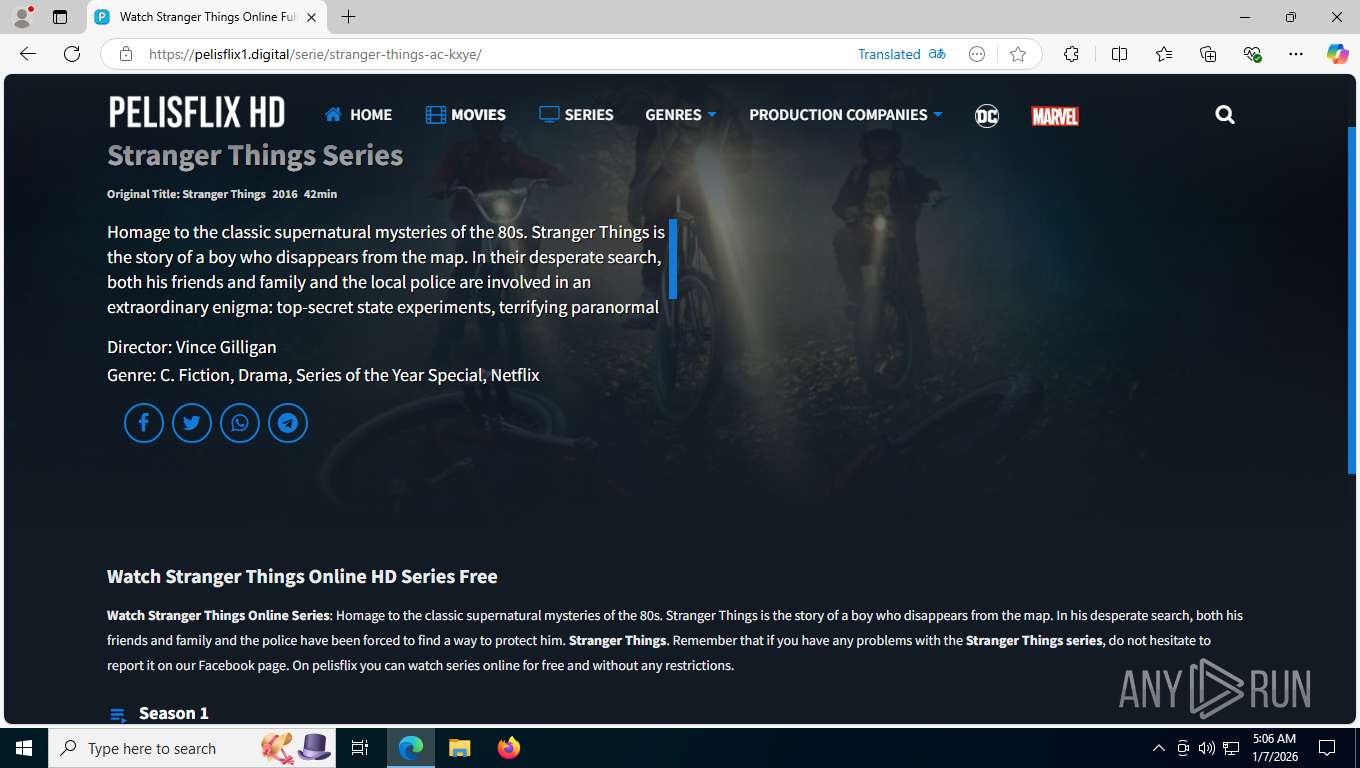This screenshot has height=768, width=1360.
Task: Expand the Season 1 list
Action: point(159,713)
